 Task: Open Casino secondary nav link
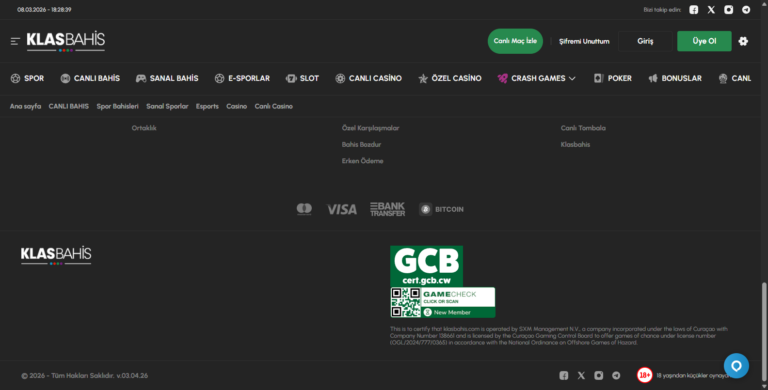click(x=237, y=106)
